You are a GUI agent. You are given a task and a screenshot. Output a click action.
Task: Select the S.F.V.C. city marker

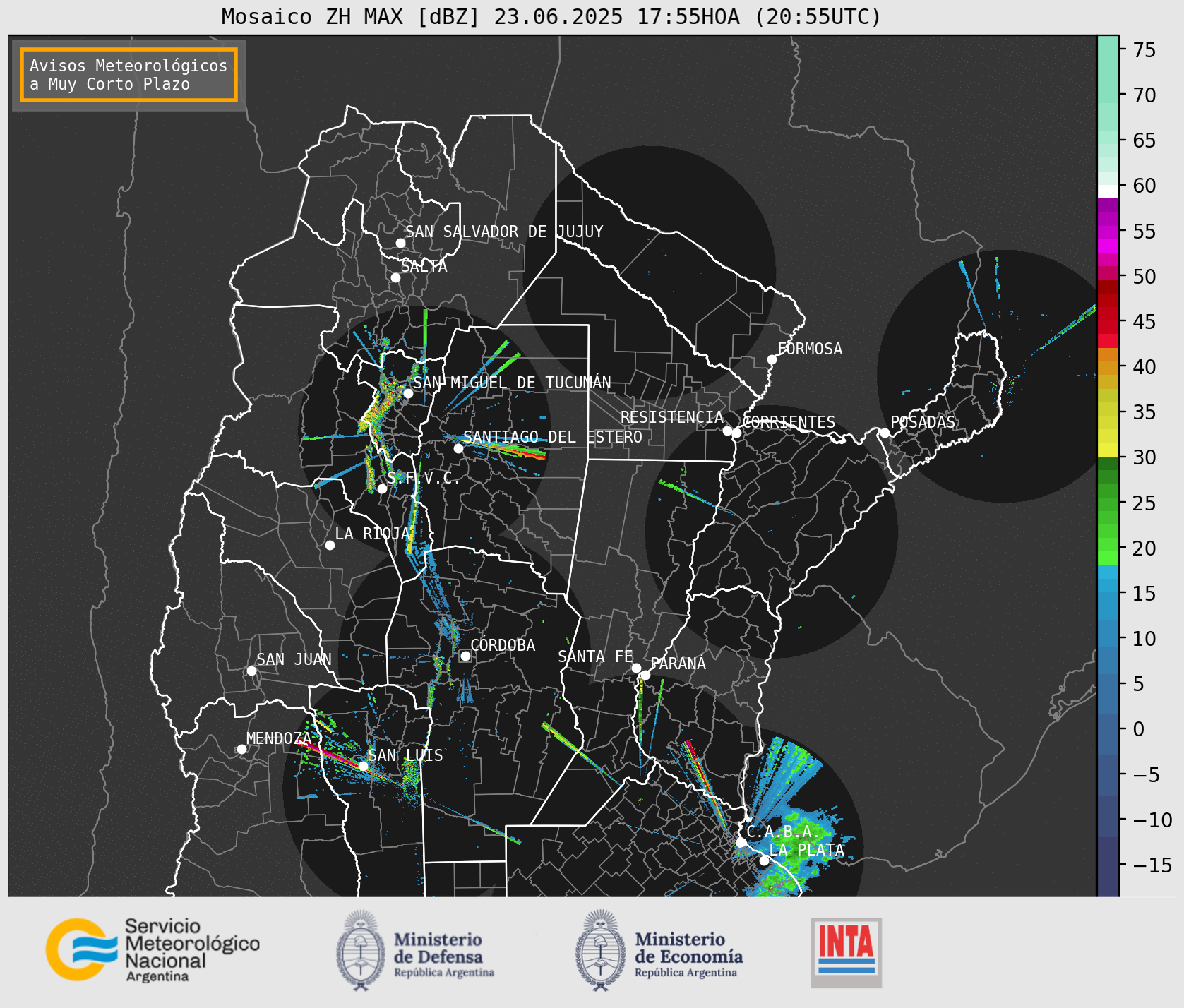tap(382, 488)
